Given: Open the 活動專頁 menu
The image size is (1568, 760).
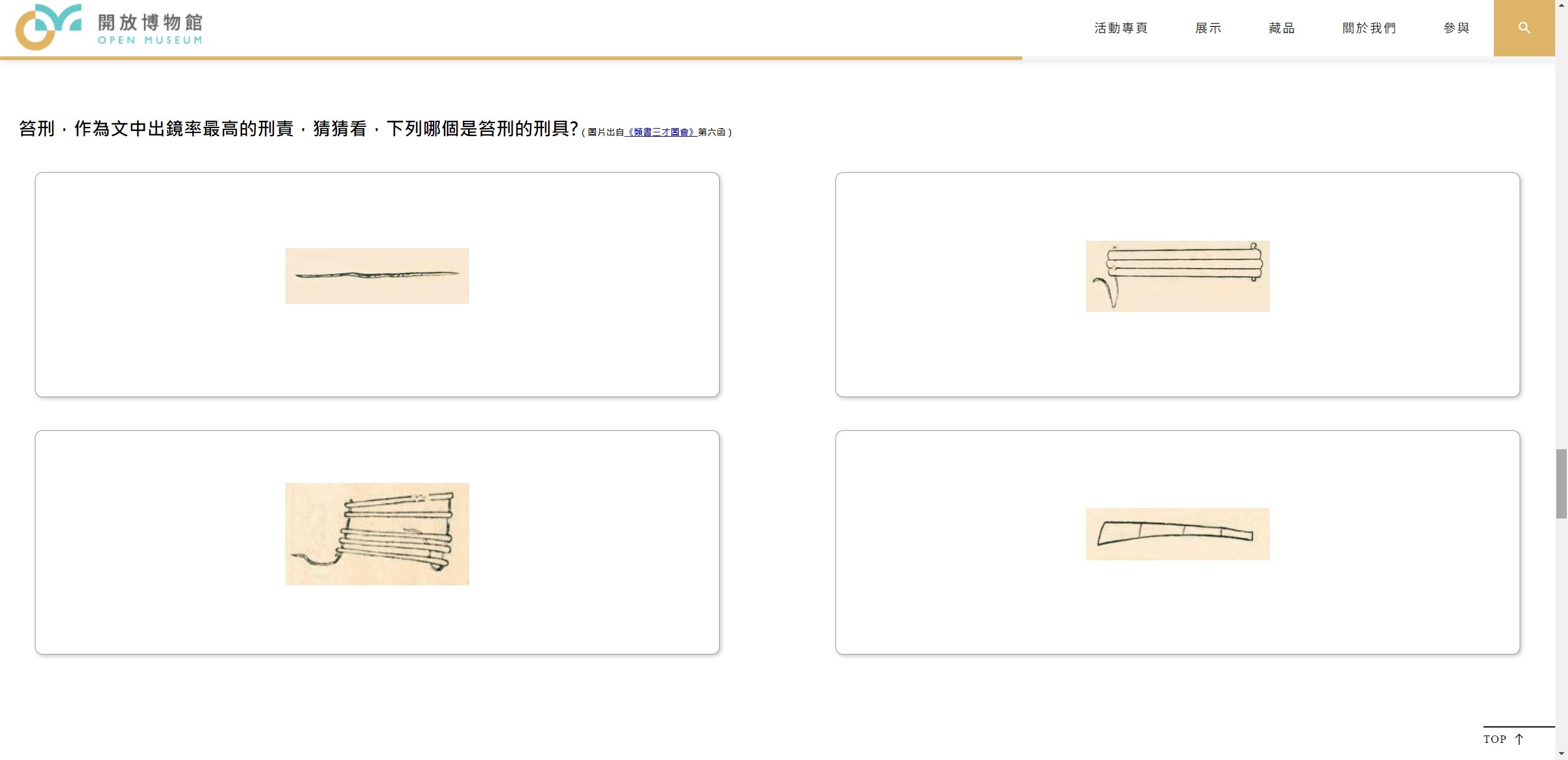Looking at the screenshot, I should (1121, 28).
